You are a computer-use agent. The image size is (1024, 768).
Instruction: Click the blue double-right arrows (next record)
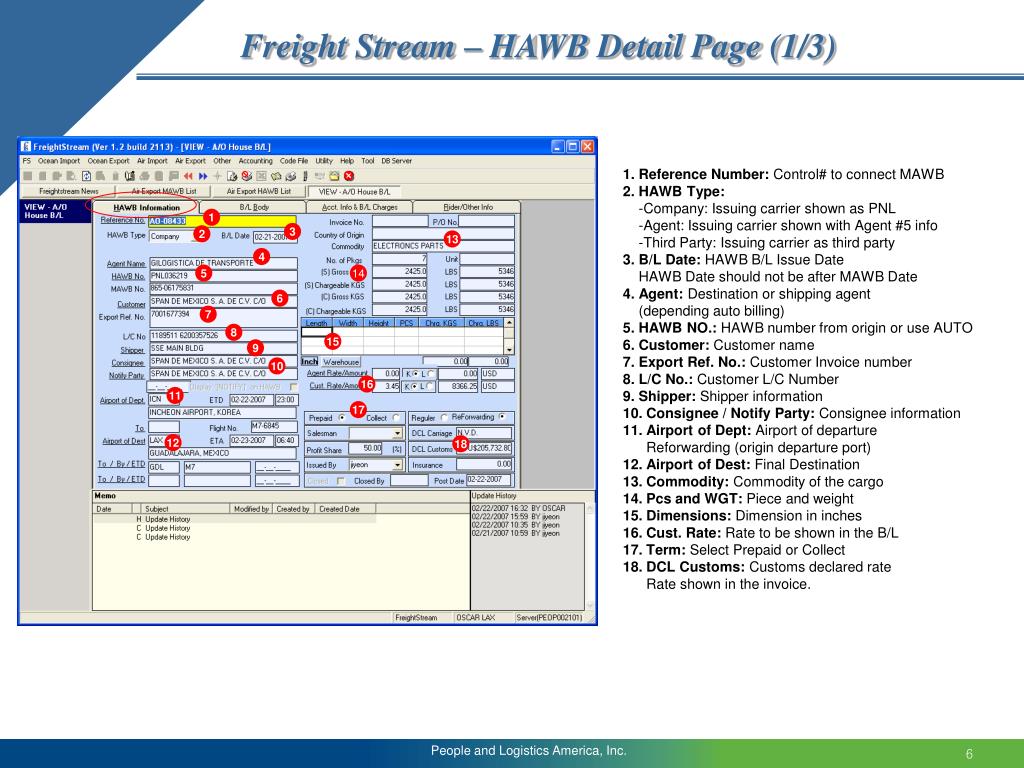coord(203,176)
